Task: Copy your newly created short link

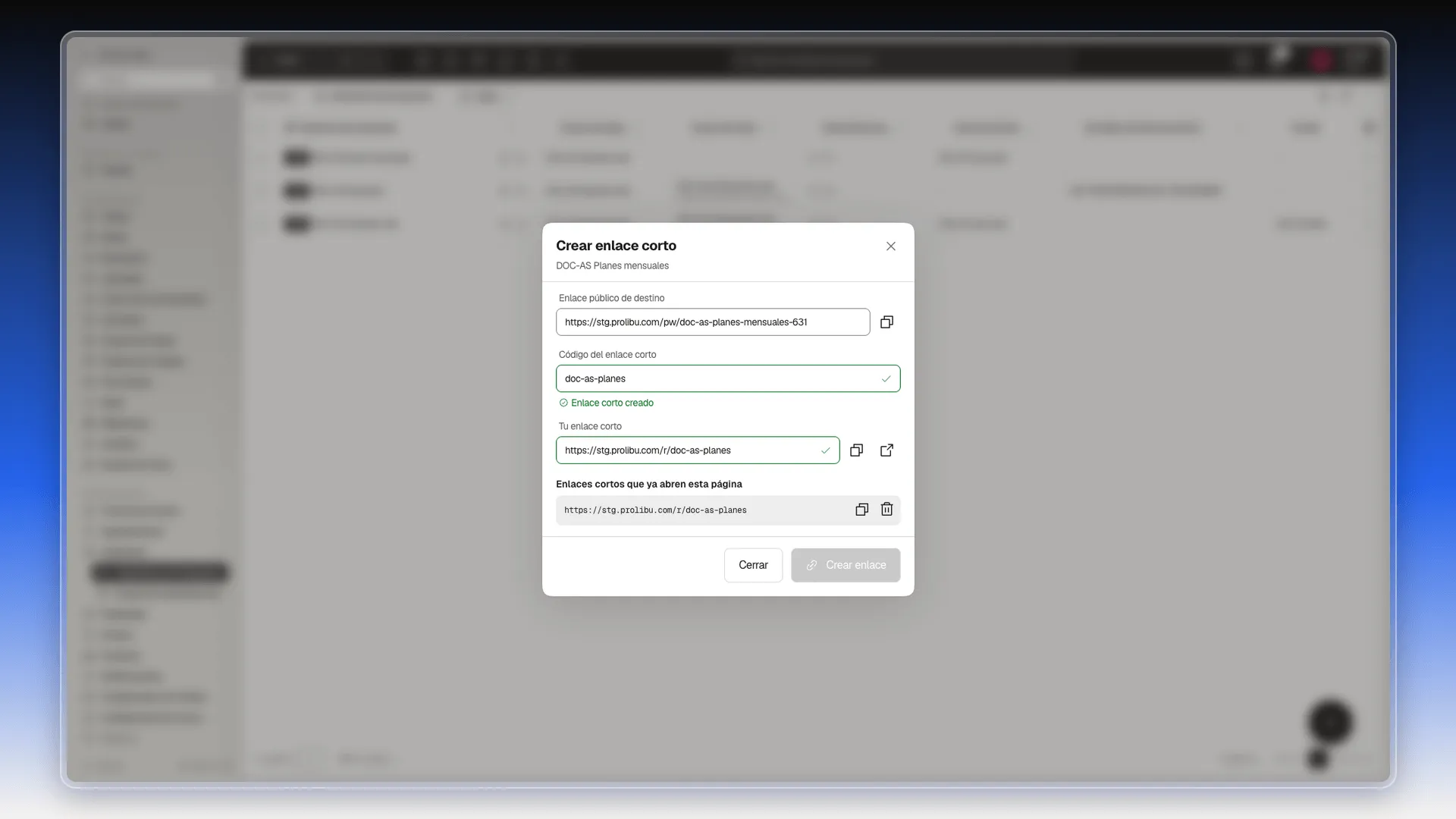Action: pyautogui.click(x=856, y=450)
